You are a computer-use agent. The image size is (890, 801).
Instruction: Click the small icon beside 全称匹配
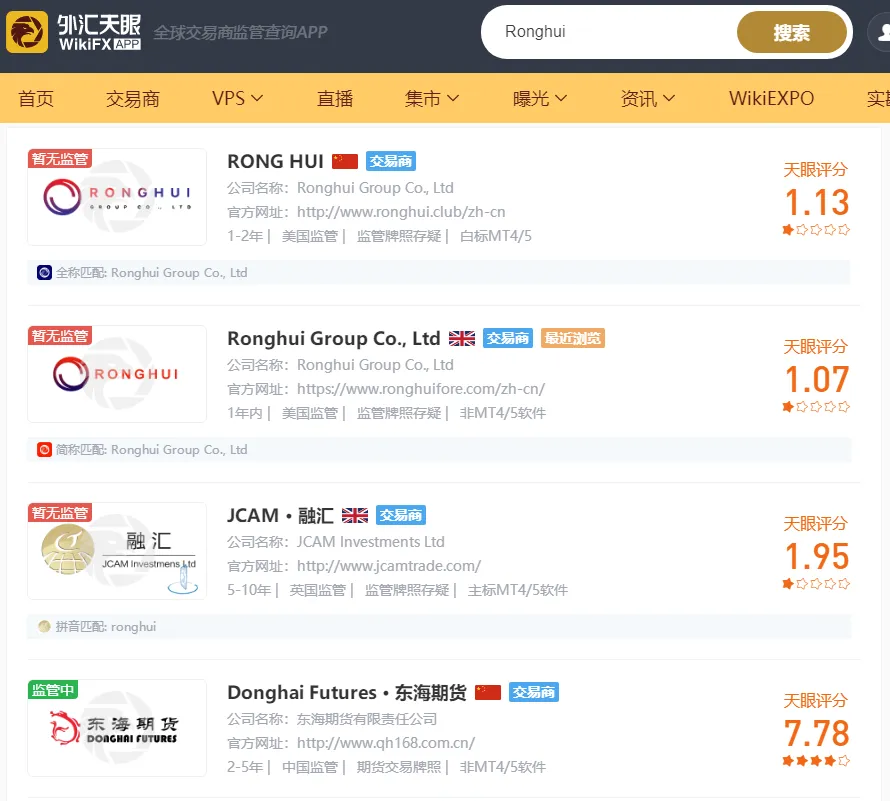pos(44,272)
